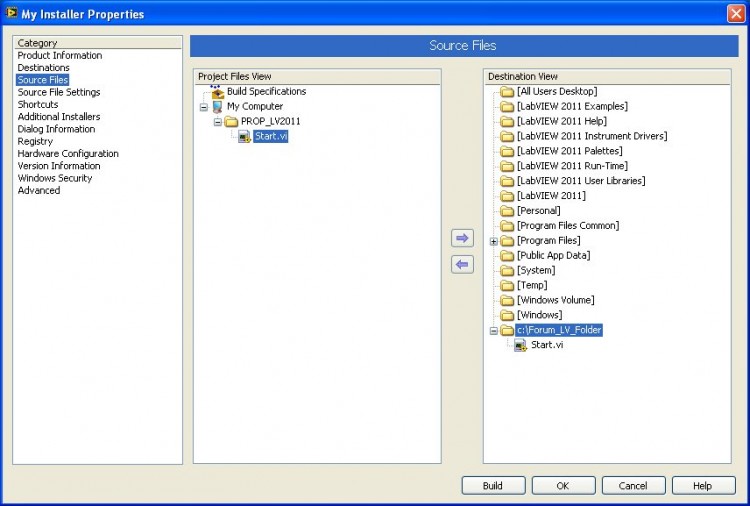
Task: Click the [Personal] folder icon
Action: pos(507,211)
